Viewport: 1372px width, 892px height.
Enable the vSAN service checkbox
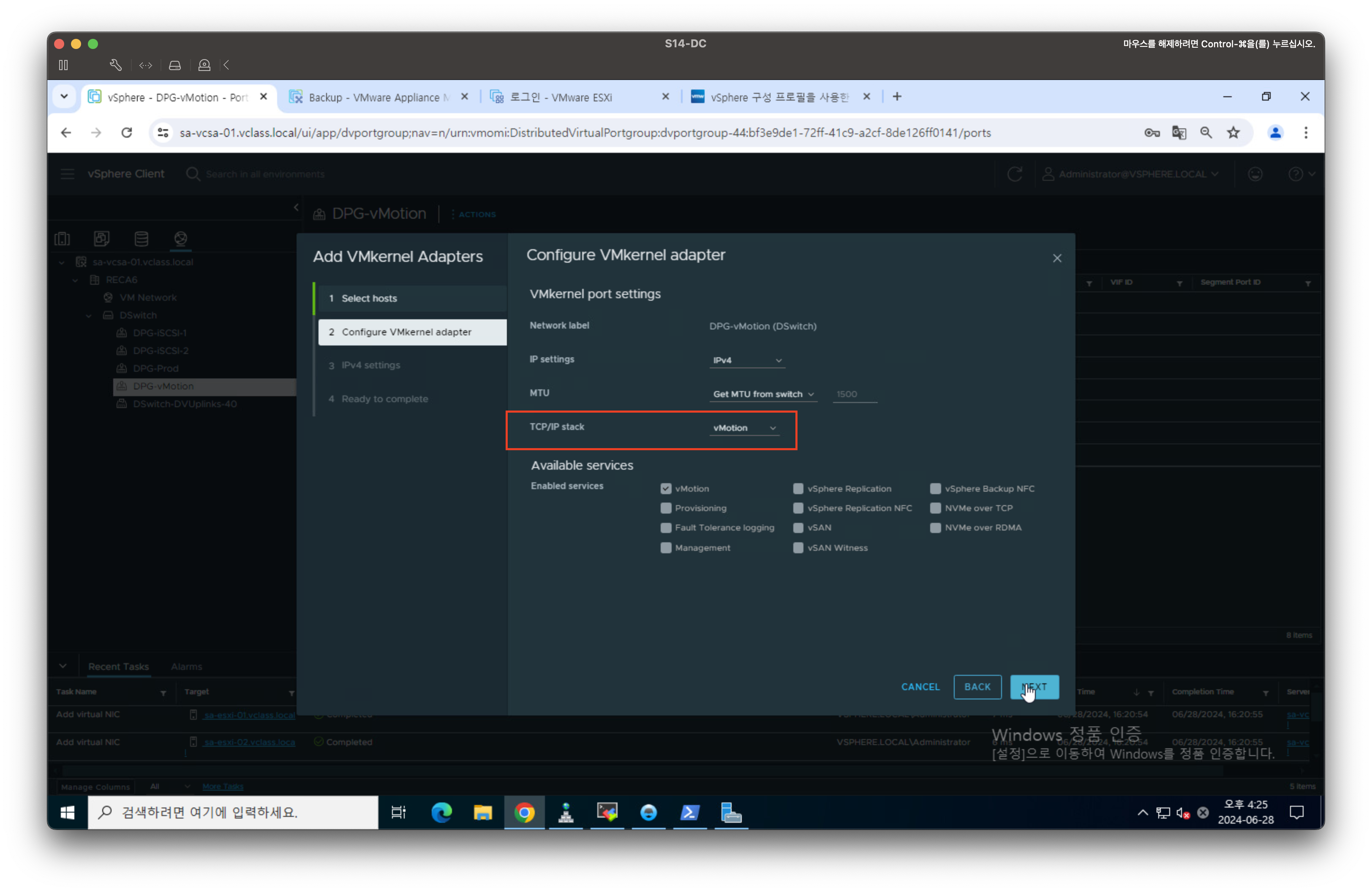(798, 528)
